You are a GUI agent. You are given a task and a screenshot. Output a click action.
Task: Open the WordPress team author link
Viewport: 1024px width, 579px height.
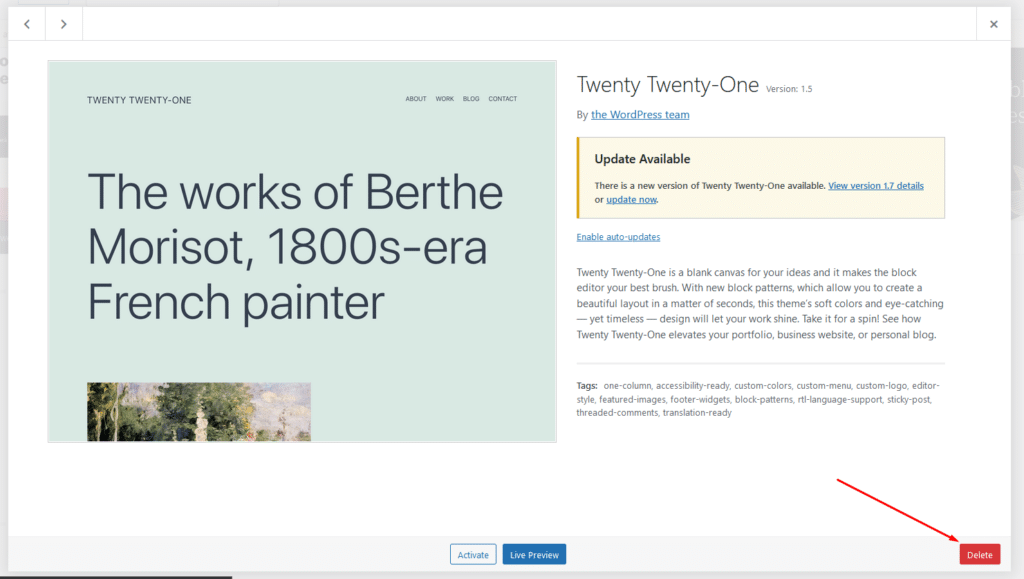pos(640,115)
